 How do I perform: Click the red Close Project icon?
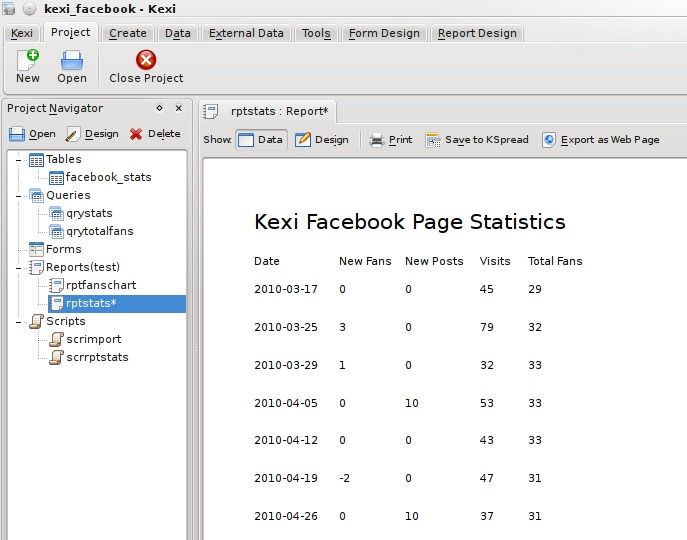(146, 60)
